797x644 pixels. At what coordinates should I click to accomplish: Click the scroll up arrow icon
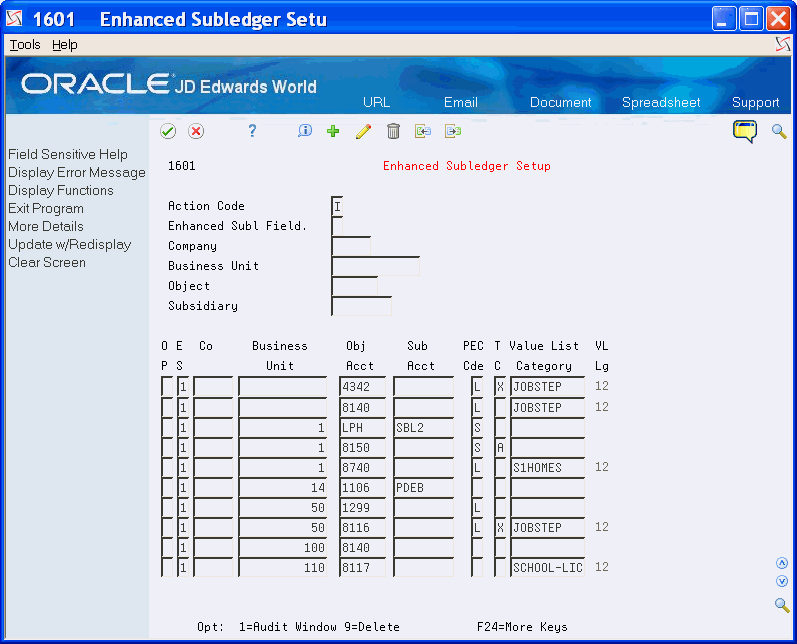click(782, 563)
